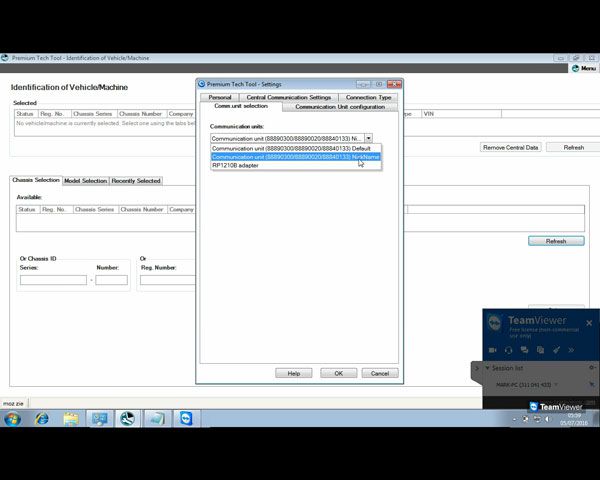Open the Connection Type tab

coord(368,97)
